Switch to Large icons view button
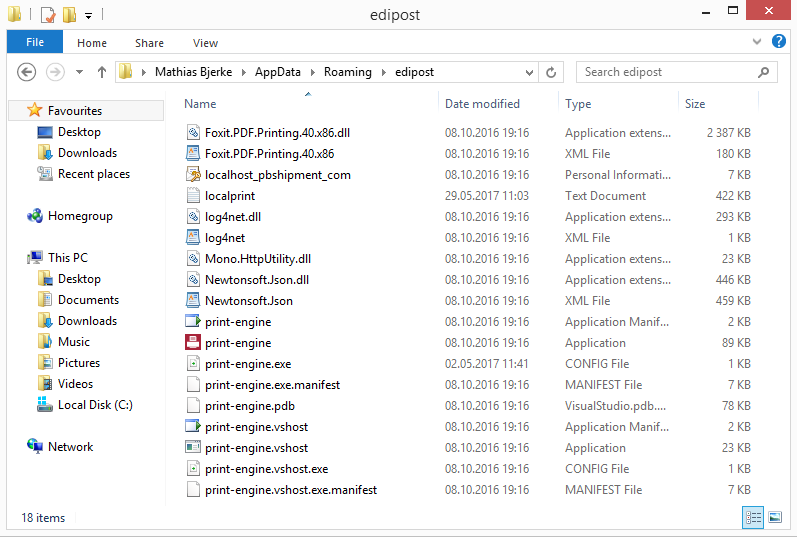797x537 pixels. coord(775,518)
